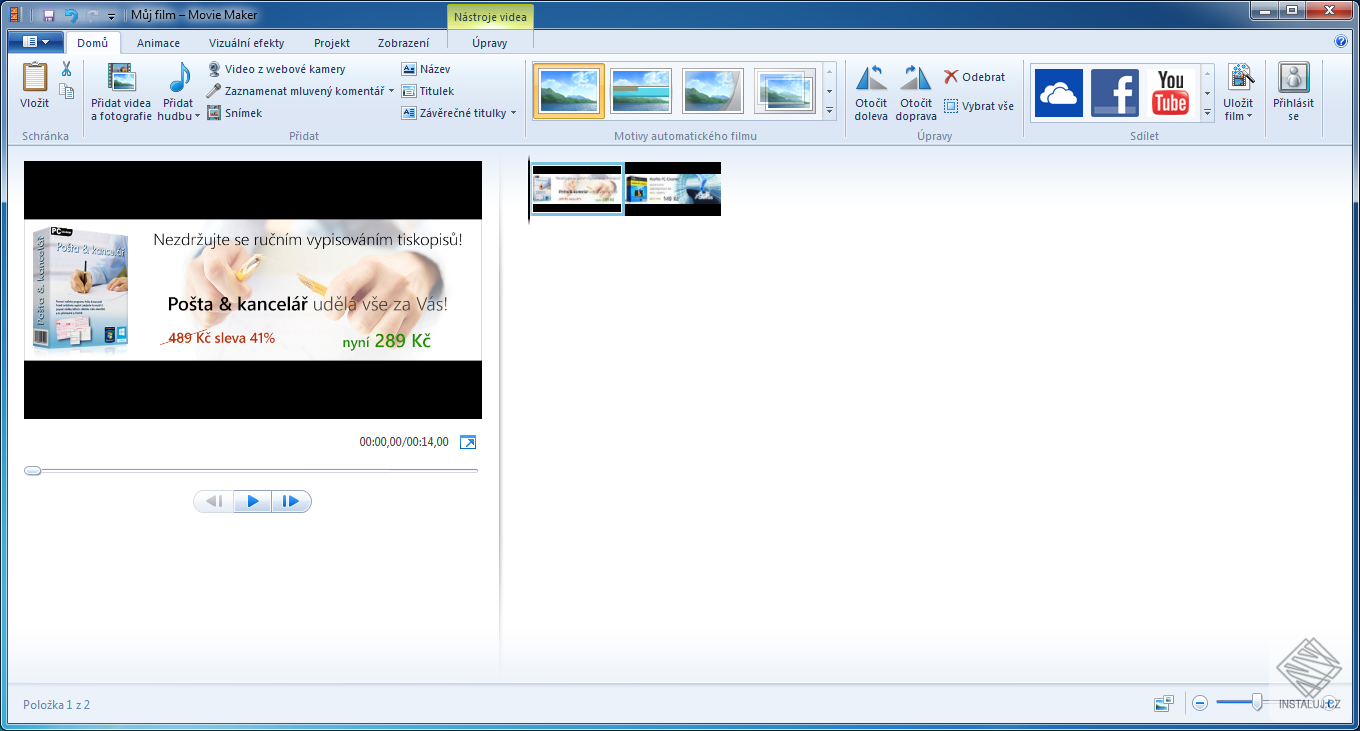This screenshot has width=1360, height=731.
Task: Switch to the Animace tab
Action: (160, 43)
